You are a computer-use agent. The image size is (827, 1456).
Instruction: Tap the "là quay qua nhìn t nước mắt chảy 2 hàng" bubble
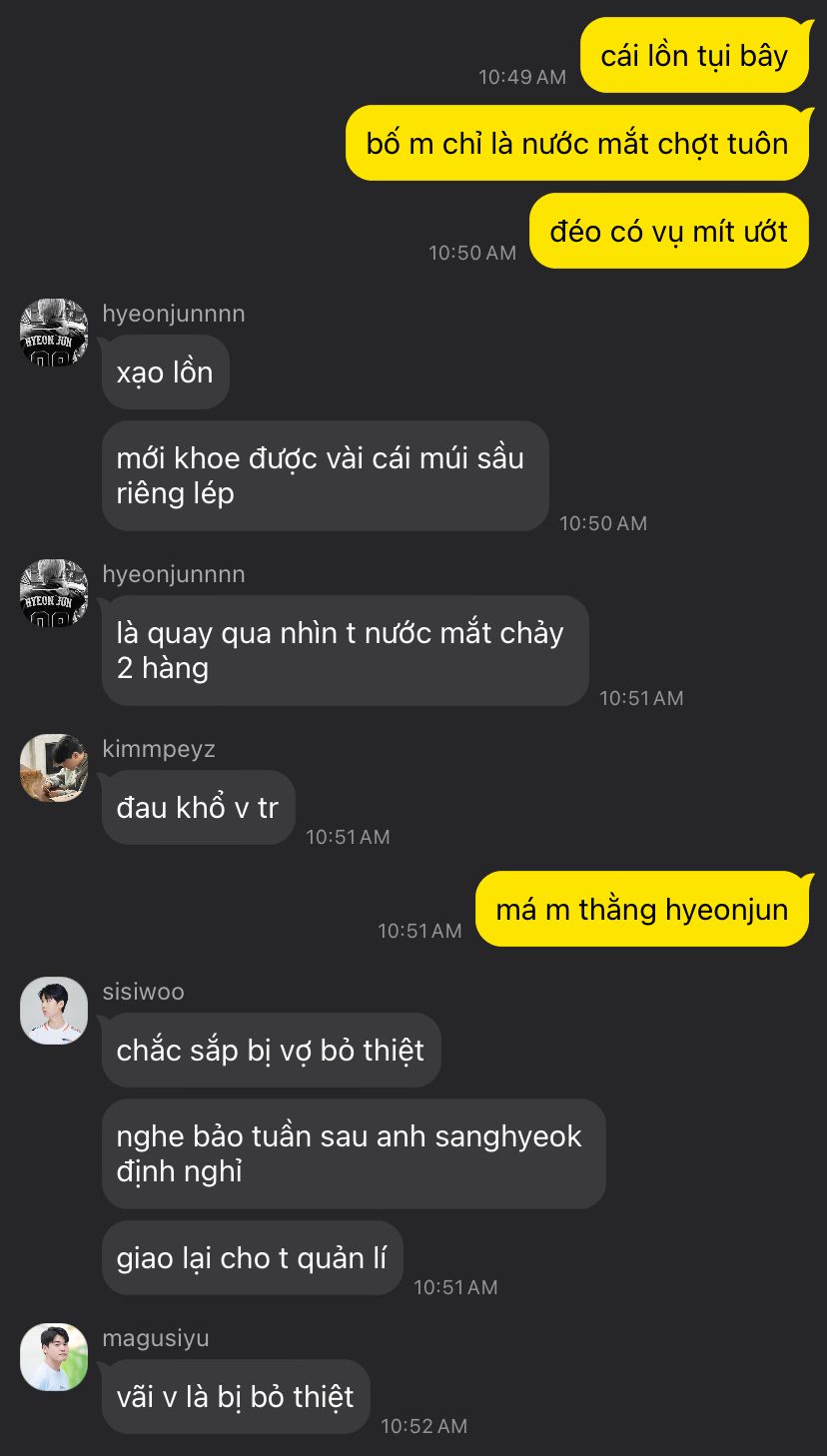[x=346, y=650]
